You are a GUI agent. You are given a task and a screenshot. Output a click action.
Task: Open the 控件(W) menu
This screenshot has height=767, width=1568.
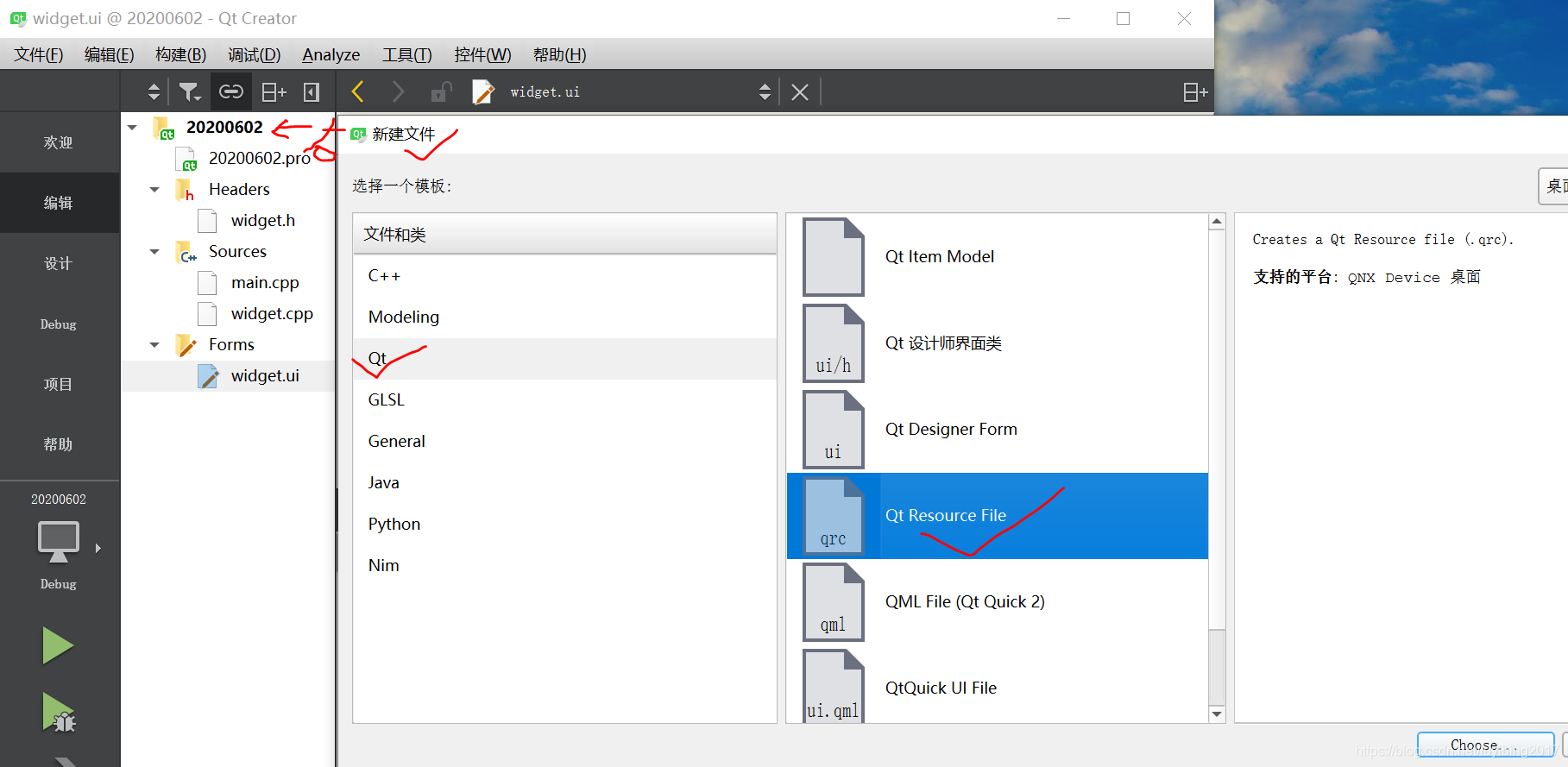click(482, 54)
